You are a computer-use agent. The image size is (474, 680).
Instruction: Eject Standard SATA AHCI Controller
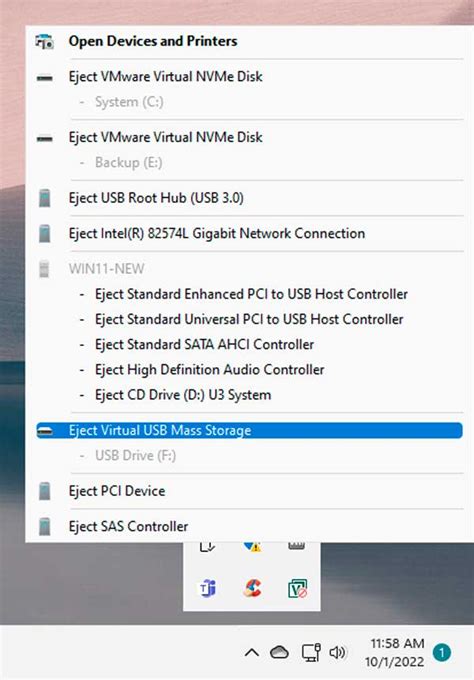click(x=204, y=345)
